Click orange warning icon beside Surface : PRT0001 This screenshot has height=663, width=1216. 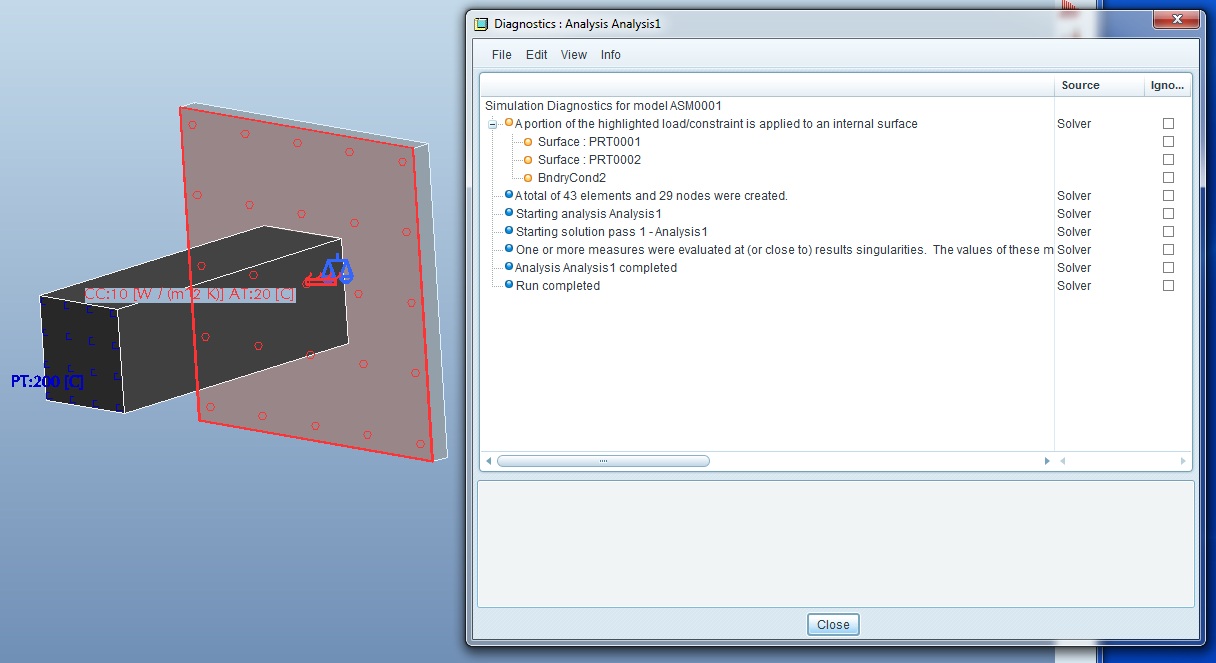pyautogui.click(x=529, y=142)
